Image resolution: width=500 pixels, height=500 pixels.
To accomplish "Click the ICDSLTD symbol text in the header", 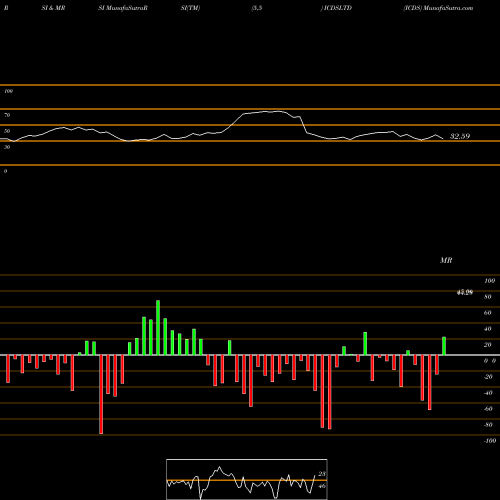I will [x=338, y=8].
